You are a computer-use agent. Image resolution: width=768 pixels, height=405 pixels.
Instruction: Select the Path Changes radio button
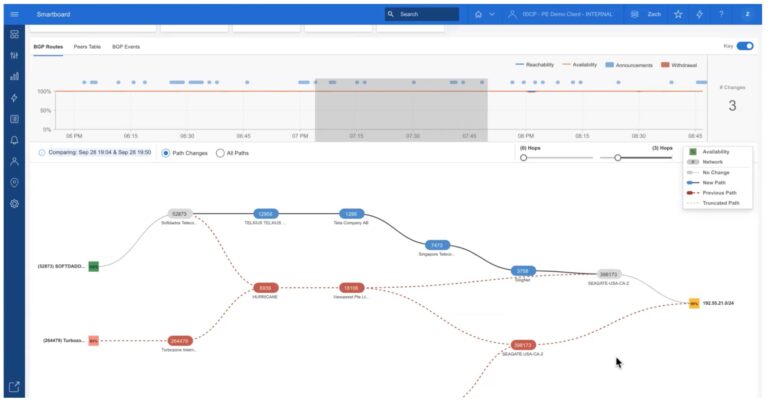(x=166, y=153)
